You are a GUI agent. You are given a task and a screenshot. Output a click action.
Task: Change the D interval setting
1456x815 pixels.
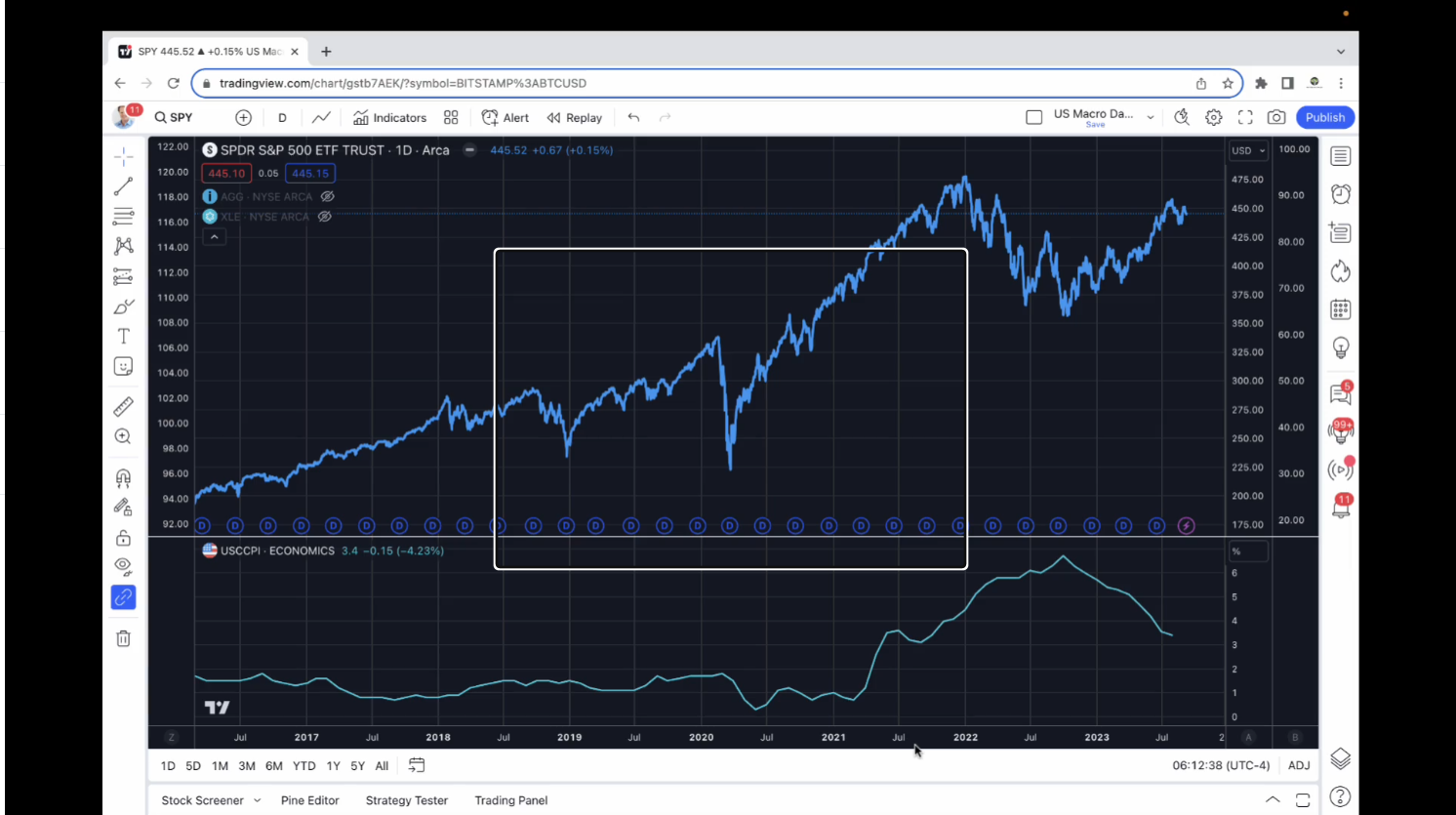coord(282,117)
